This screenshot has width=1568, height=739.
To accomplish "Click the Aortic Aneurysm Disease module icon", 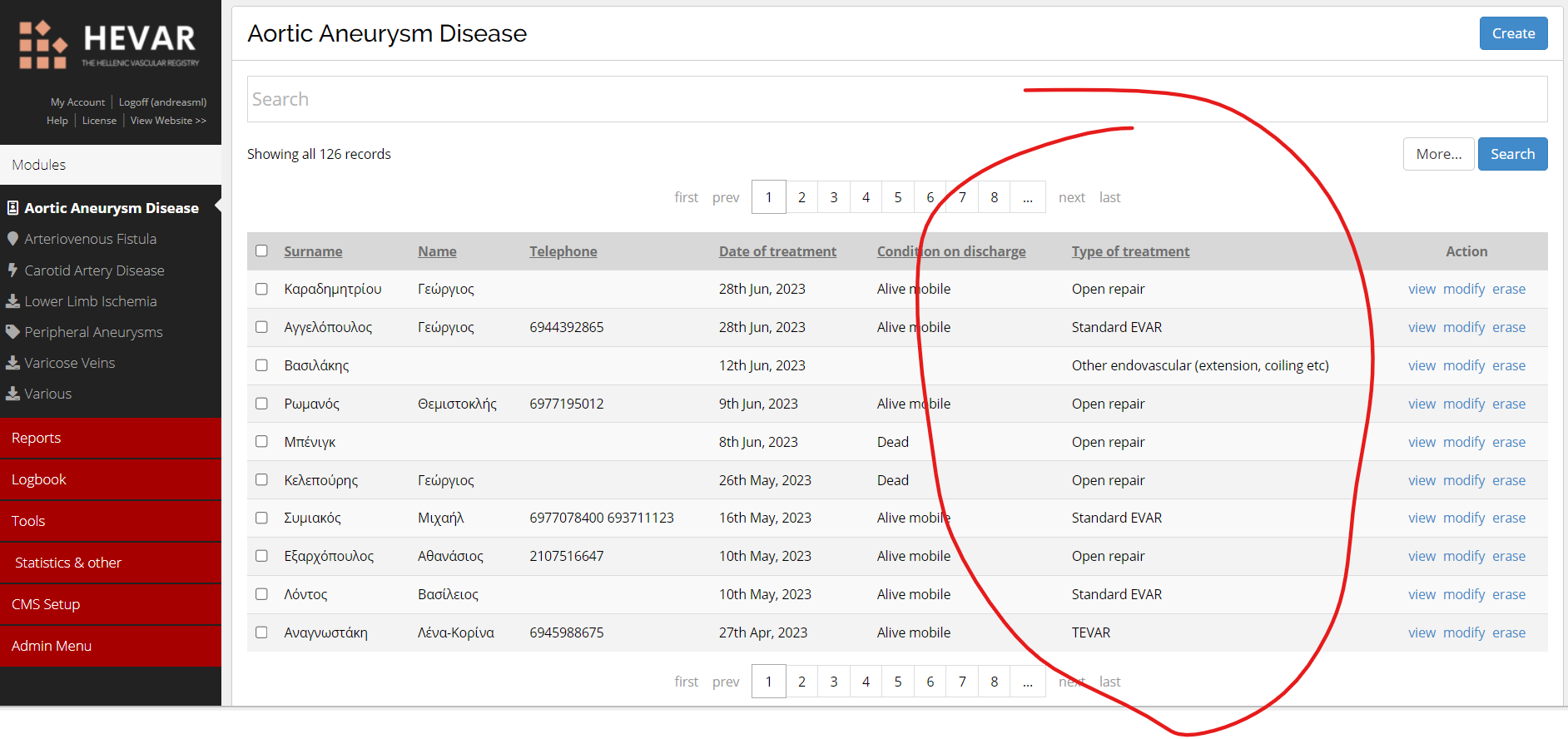I will 12,208.
